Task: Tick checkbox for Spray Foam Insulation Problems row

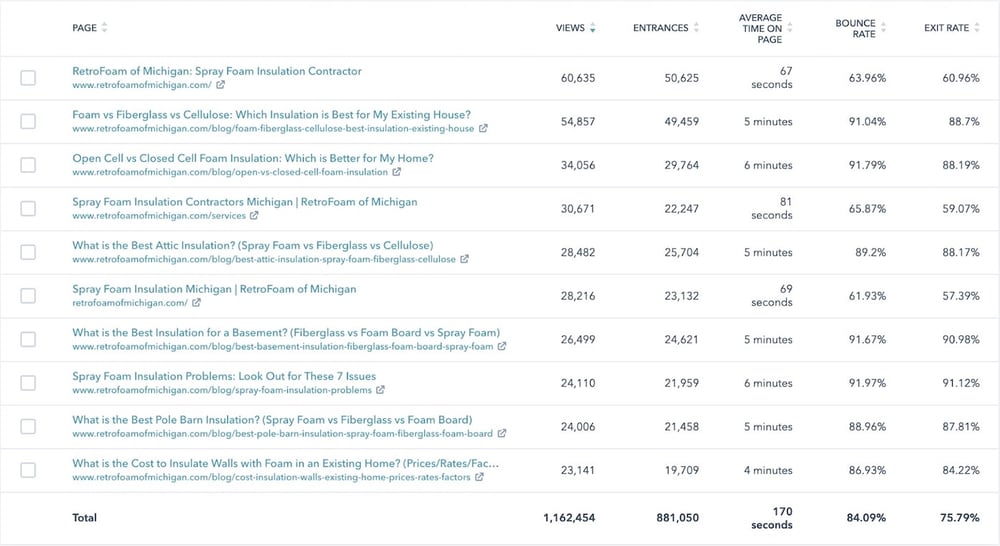Action: click(28, 383)
